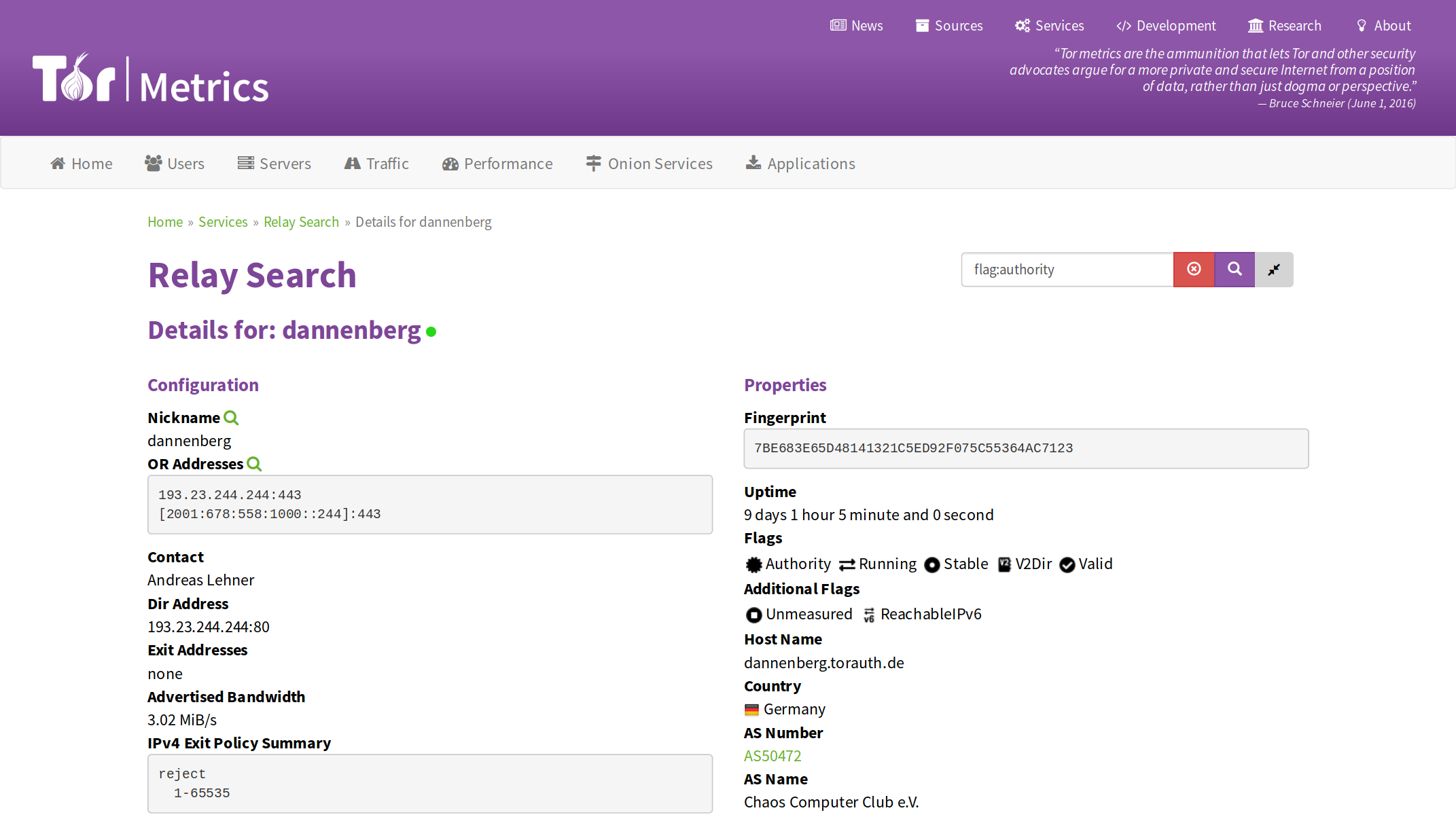The height and width of the screenshot is (819, 1456).
Task: Click the Tor Metrics logo
Action: (x=150, y=78)
